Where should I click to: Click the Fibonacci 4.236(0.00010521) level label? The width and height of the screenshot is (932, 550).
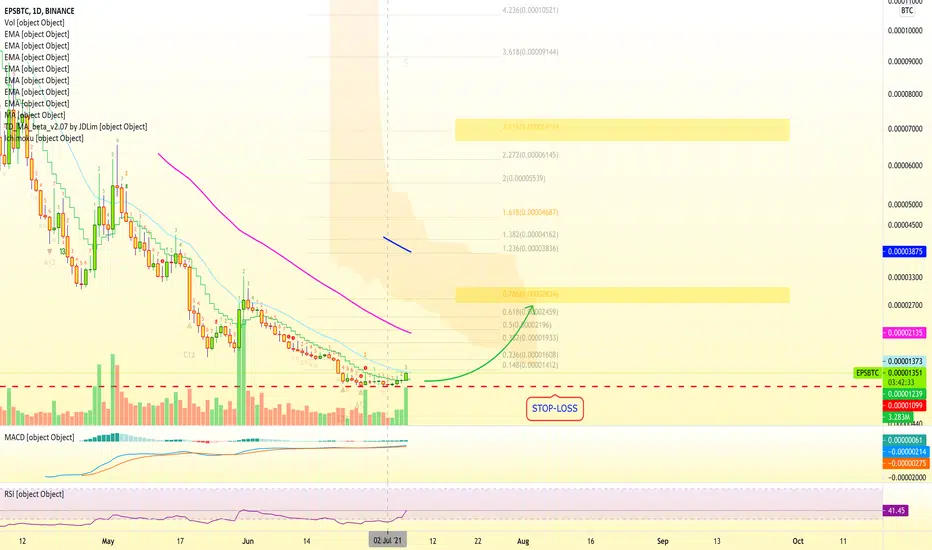pyautogui.click(x=530, y=10)
